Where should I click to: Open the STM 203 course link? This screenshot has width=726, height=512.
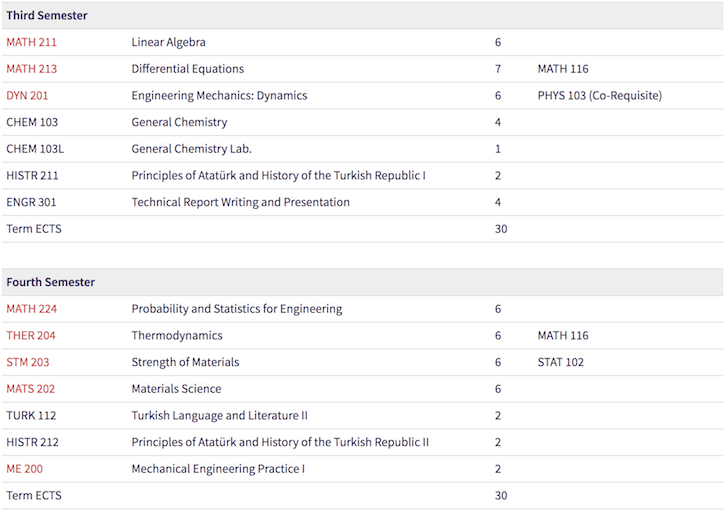[28, 362]
